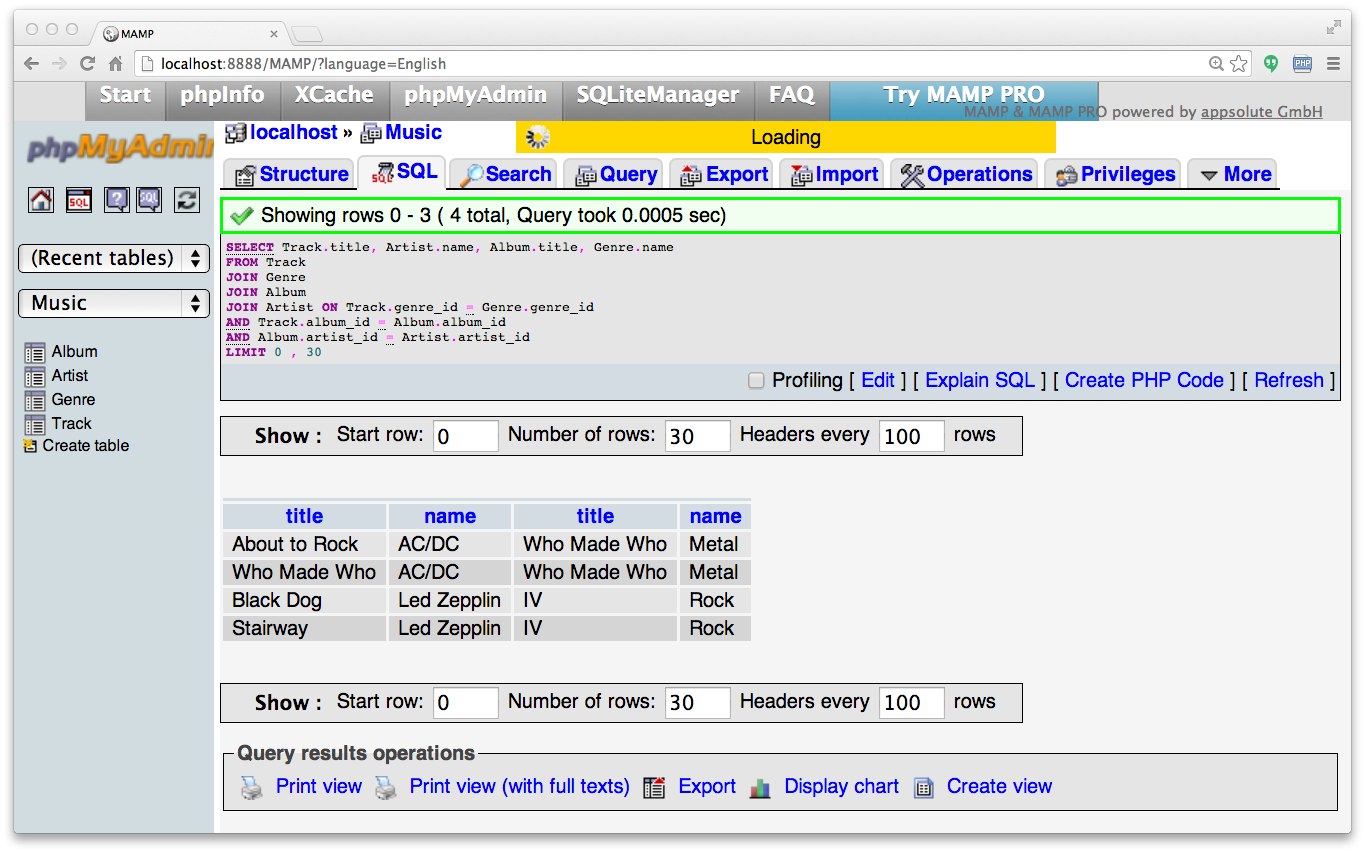
Task: Click the Explain SQL link
Action: 980,380
